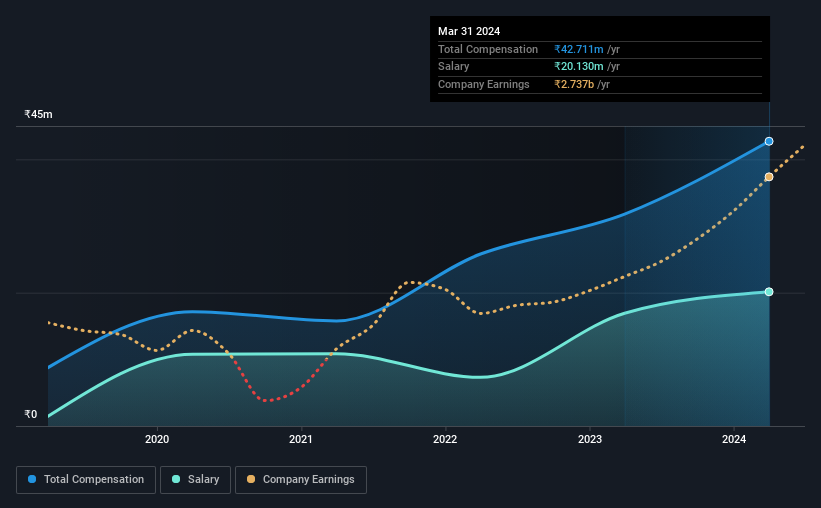Click the 2021 x-axis label

(301, 439)
